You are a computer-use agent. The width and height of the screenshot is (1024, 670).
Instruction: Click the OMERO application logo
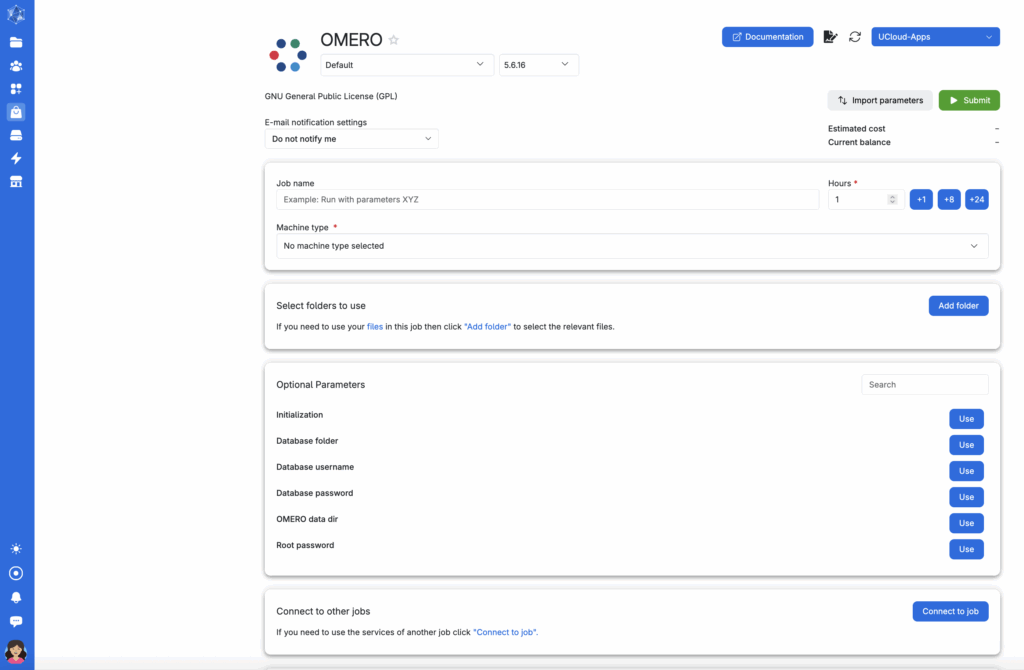click(x=288, y=55)
